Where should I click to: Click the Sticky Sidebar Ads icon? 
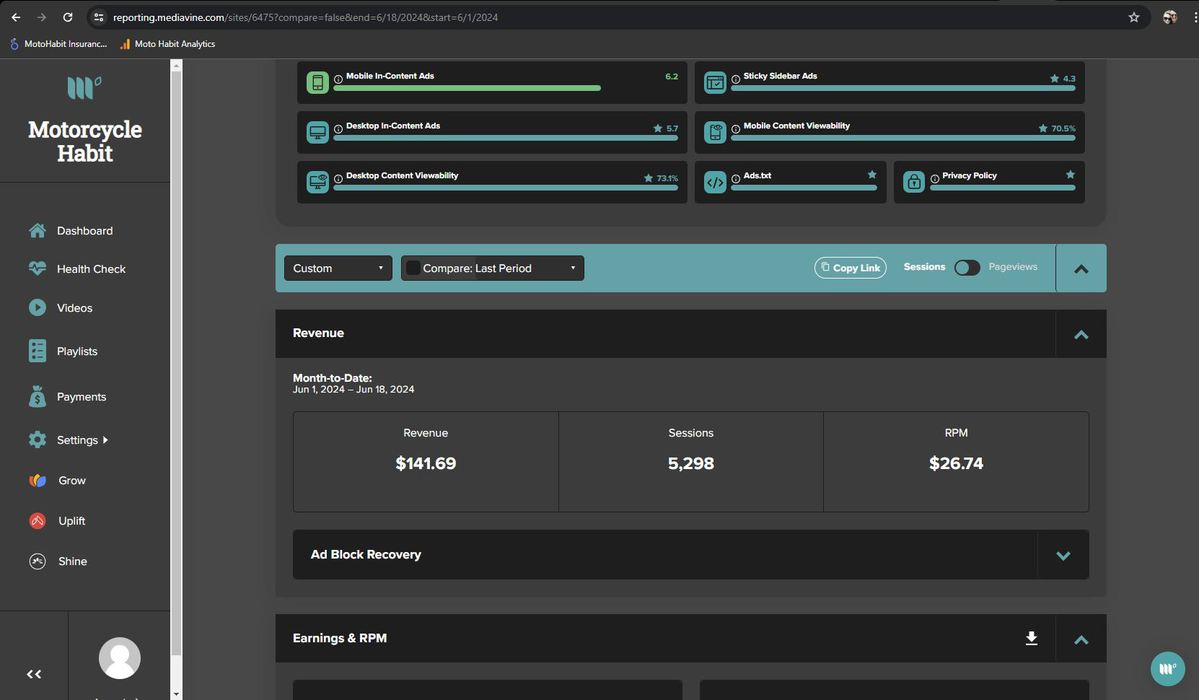[715, 83]
